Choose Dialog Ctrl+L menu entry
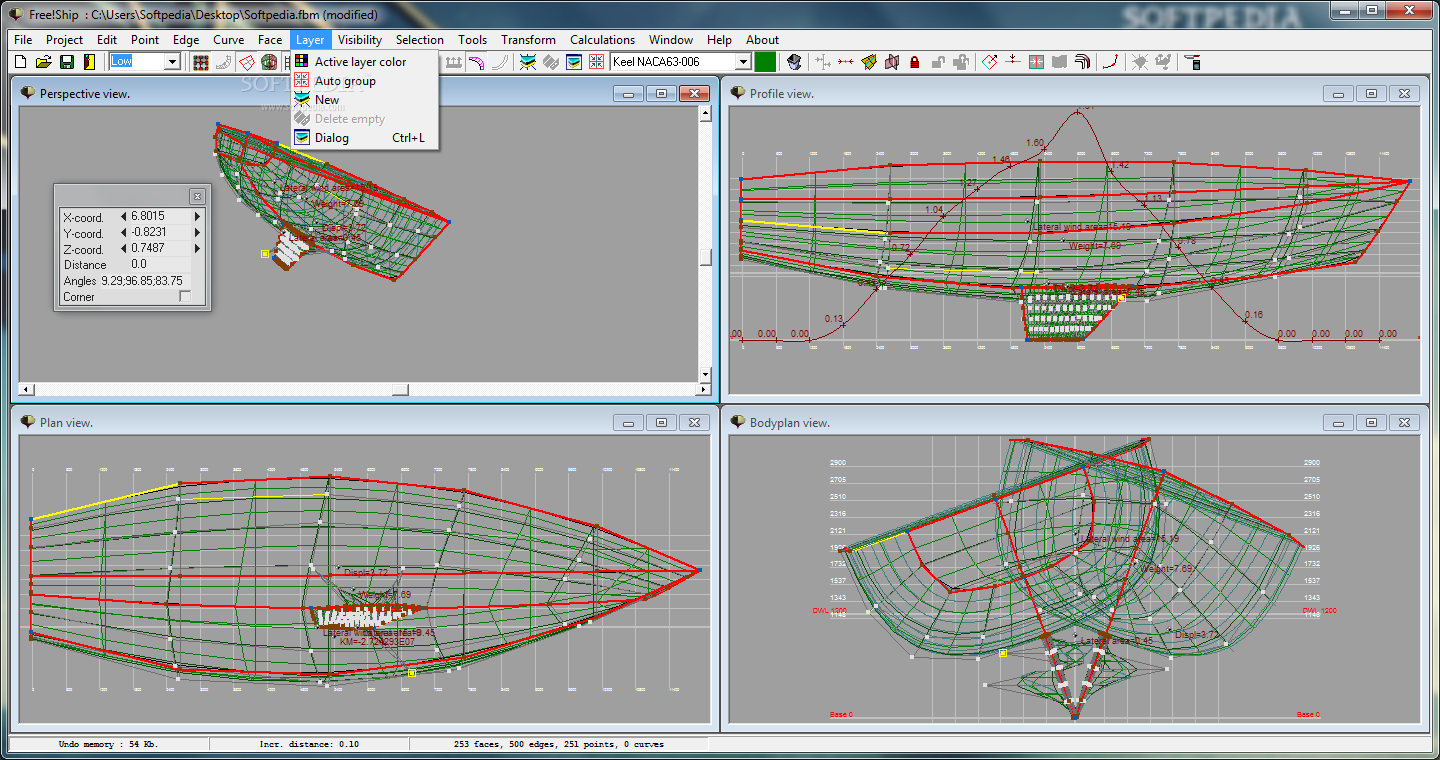1440x760 pixels. tap(364, 137)
